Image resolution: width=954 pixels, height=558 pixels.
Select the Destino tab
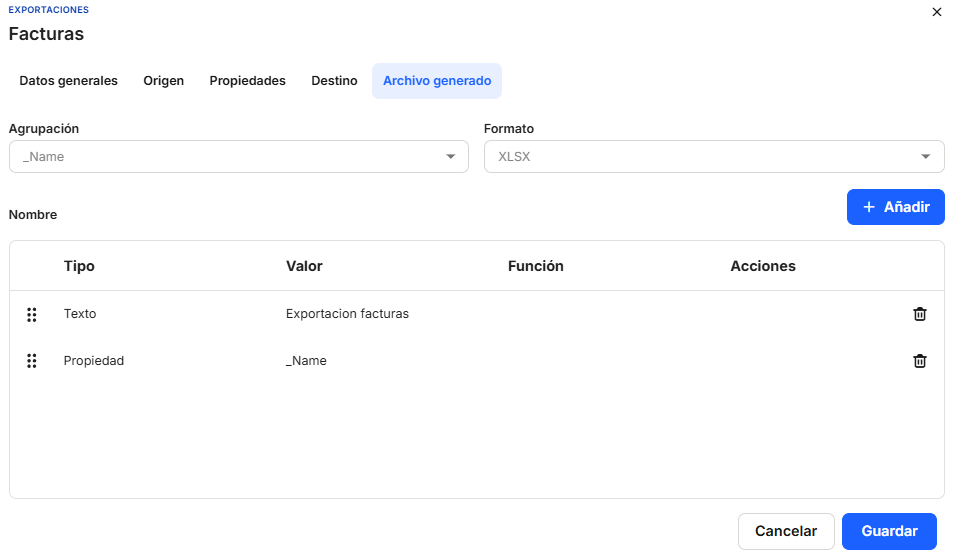tap(334, 81)
